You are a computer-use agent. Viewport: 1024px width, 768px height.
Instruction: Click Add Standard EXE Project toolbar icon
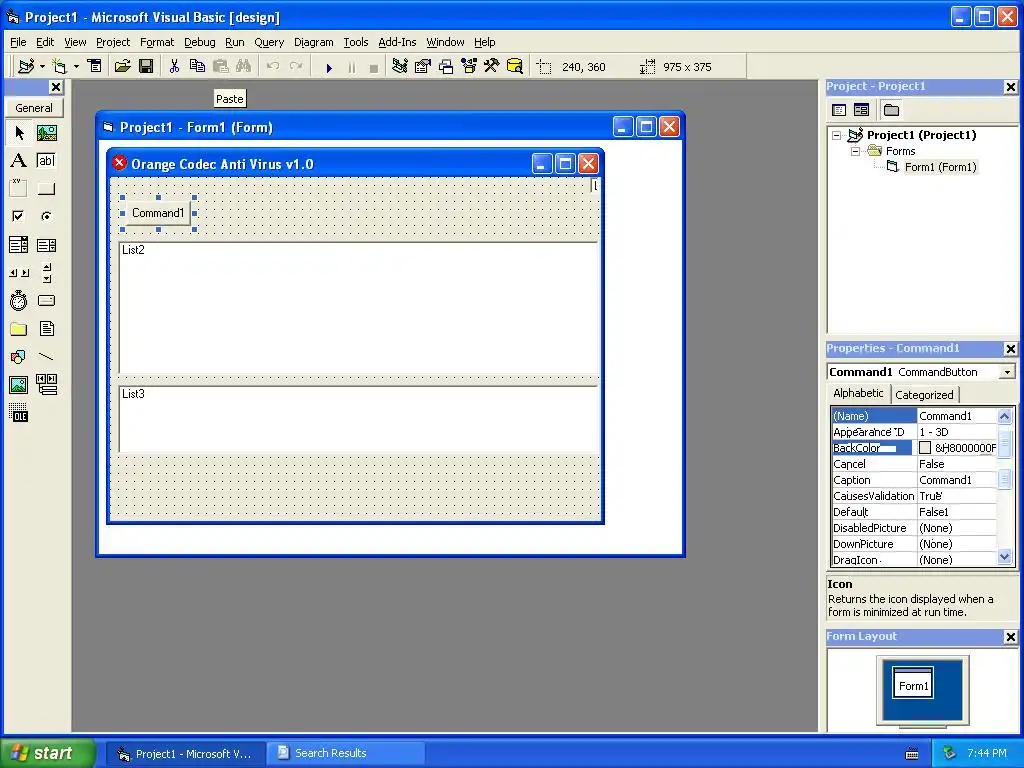click(x=26, y=67)
